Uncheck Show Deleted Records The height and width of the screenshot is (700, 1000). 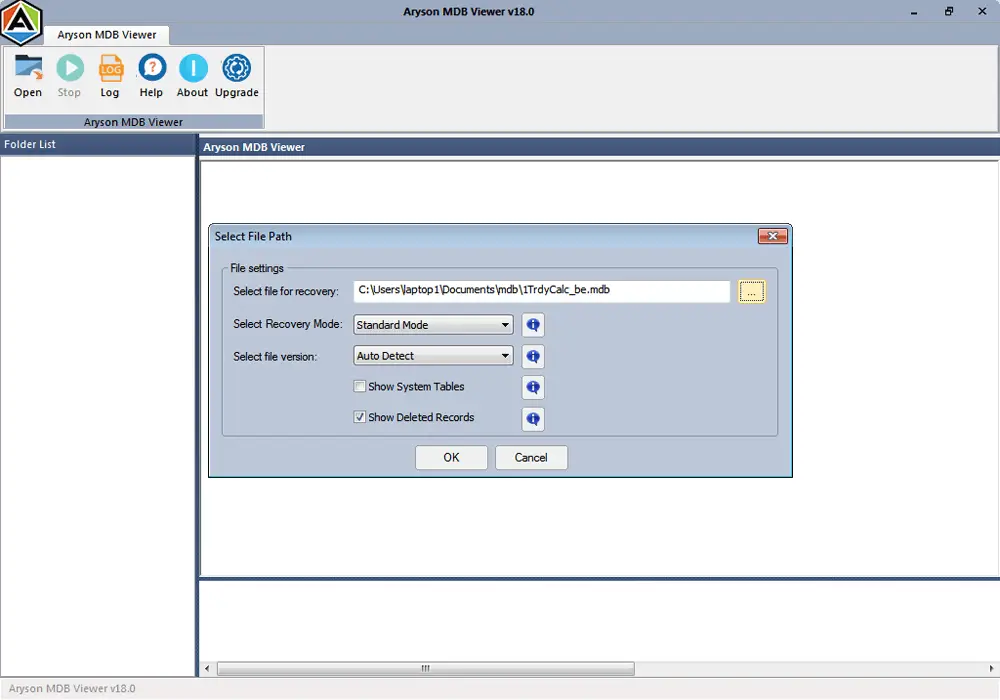tap(359, 417)
